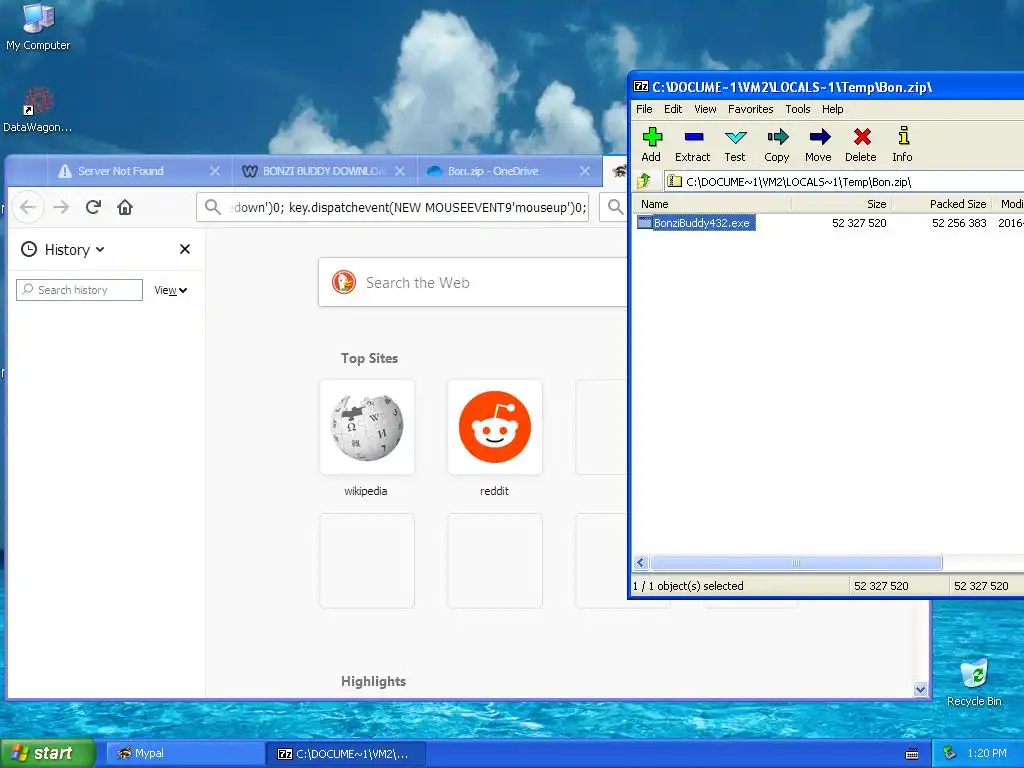1024x768 pixels.
Task: Close the Bon.zip - OneDrive tab
Action: tap(584, 171)
